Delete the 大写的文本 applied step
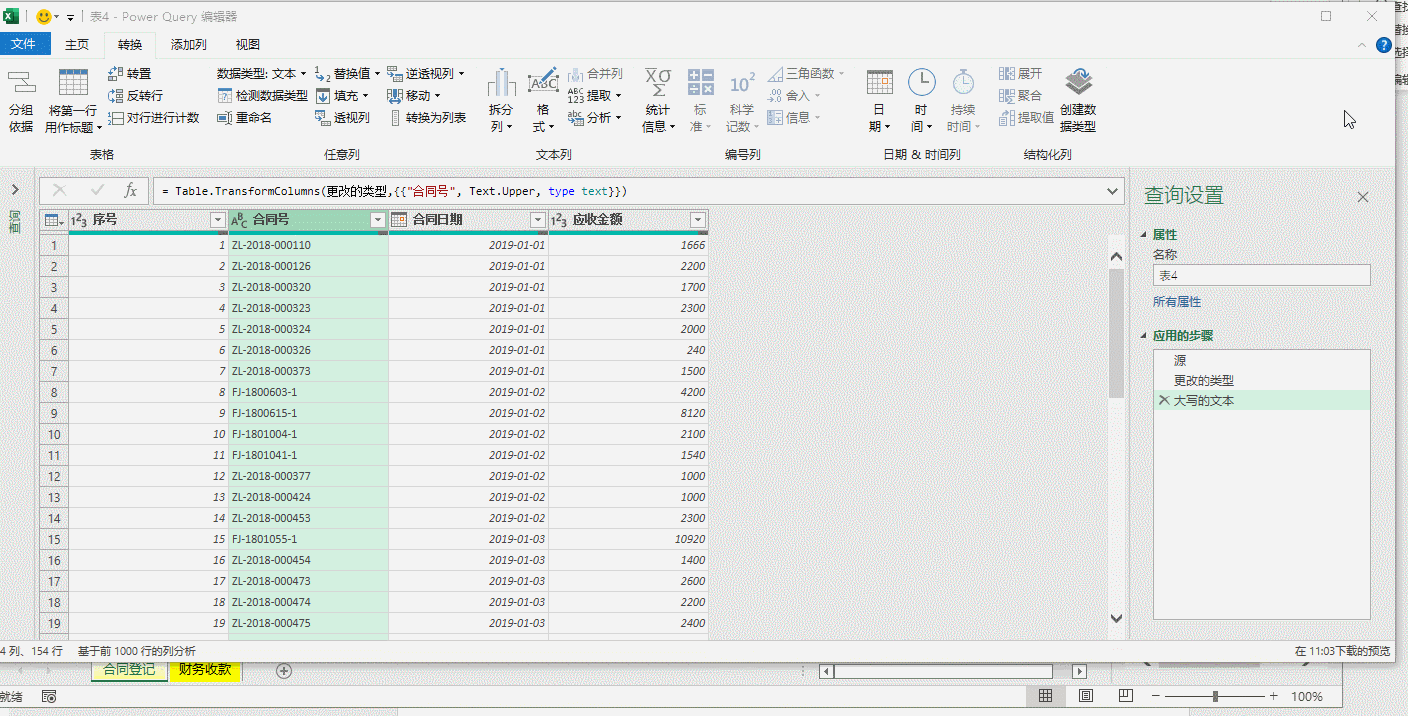 pos(1163,400)
